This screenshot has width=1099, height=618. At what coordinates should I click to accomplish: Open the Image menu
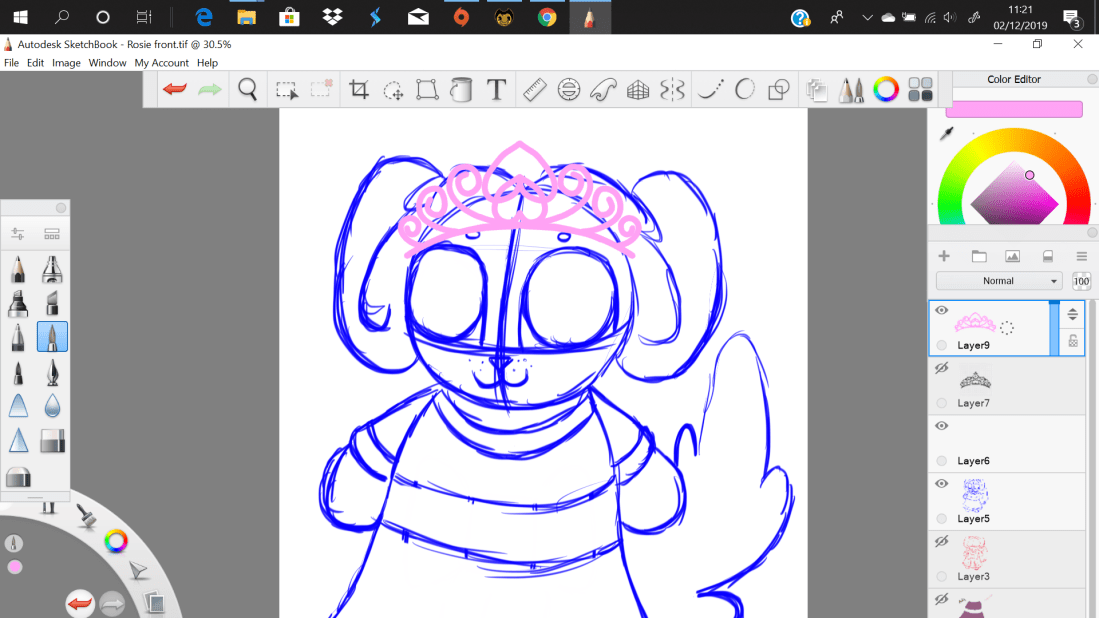click(x=66, y=63)
